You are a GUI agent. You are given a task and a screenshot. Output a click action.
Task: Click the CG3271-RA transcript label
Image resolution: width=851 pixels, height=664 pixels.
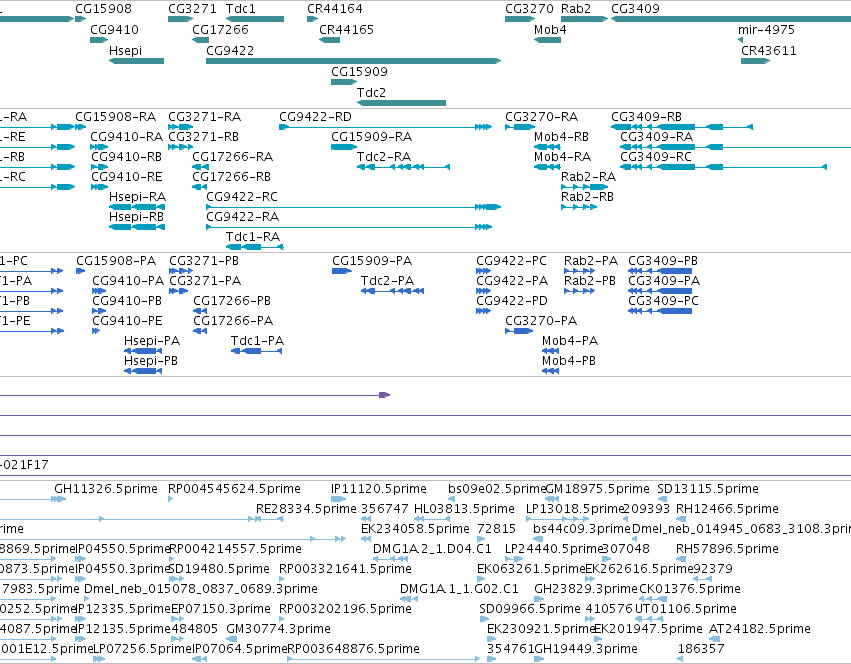205,117
